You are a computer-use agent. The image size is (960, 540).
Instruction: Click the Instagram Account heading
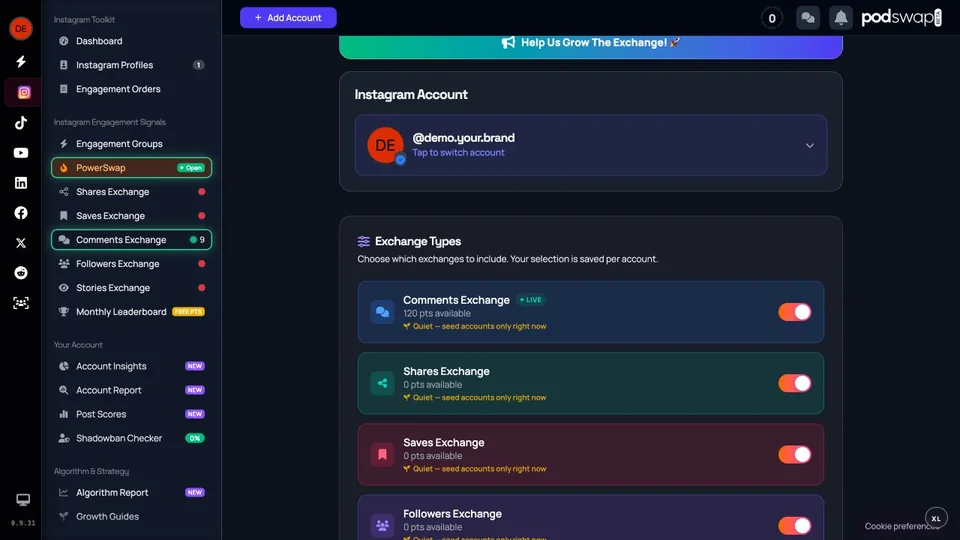(411, 94)
